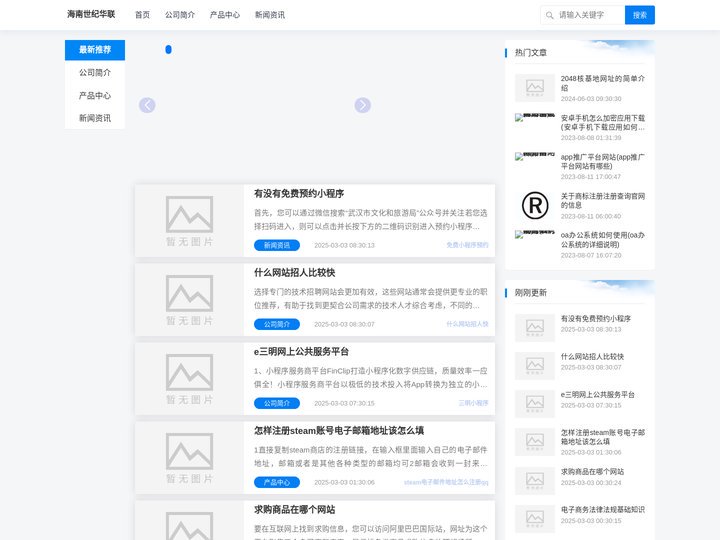Click placeholder image of e三明网上公共服务平台 article
The width and height of the screenshot is (720, 540).
pyautogui.click(x=189, y=379)
